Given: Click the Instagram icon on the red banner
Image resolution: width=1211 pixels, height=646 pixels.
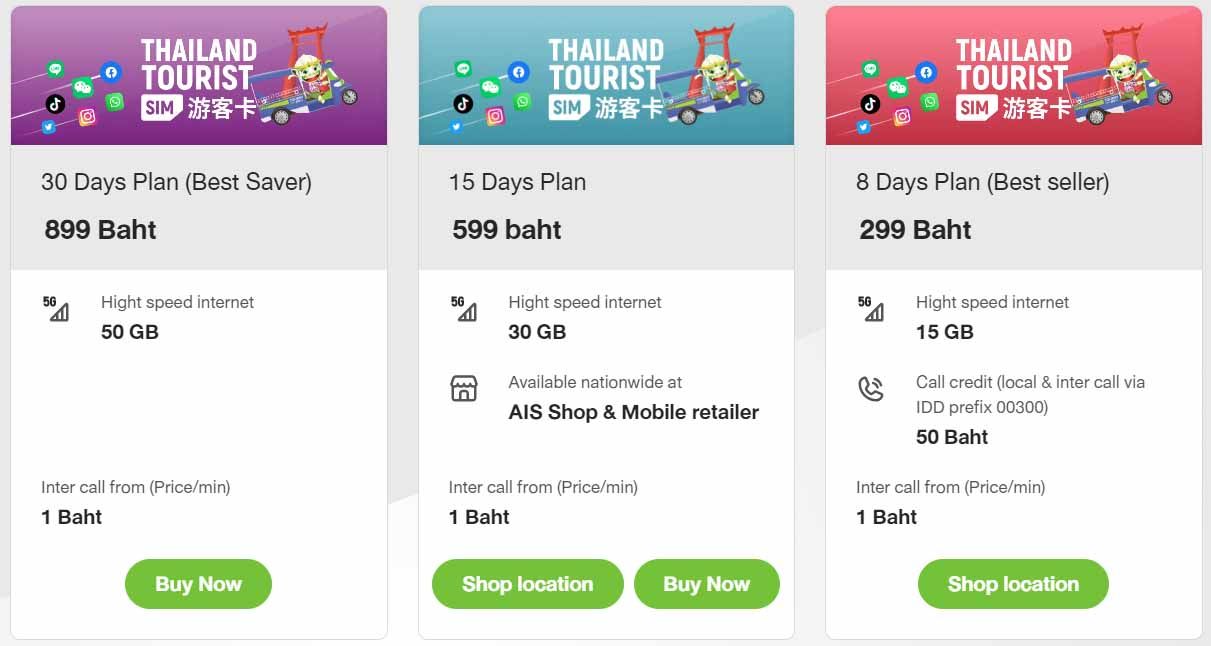Looking at the screenshot, I should (902, 116).
